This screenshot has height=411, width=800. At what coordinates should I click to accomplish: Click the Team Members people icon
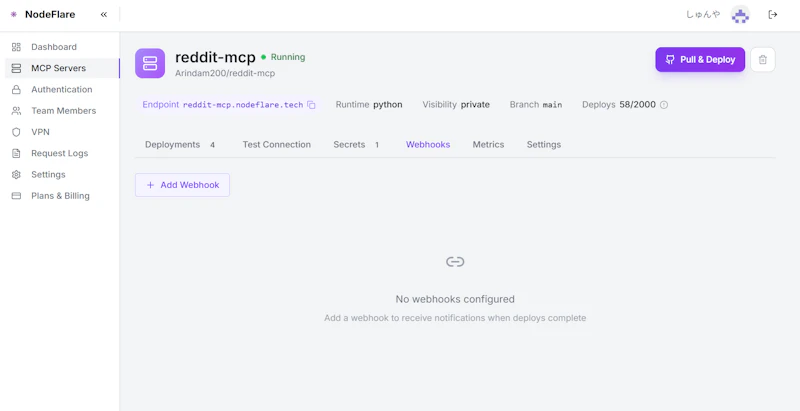16,111
